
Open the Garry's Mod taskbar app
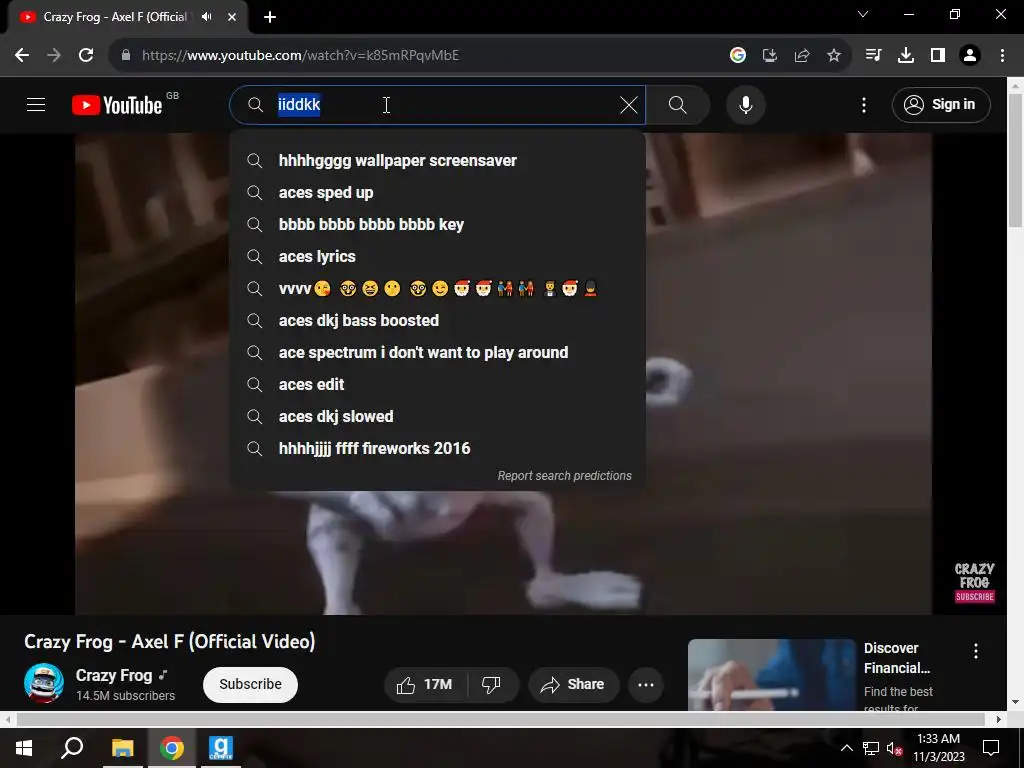[221, 748]
